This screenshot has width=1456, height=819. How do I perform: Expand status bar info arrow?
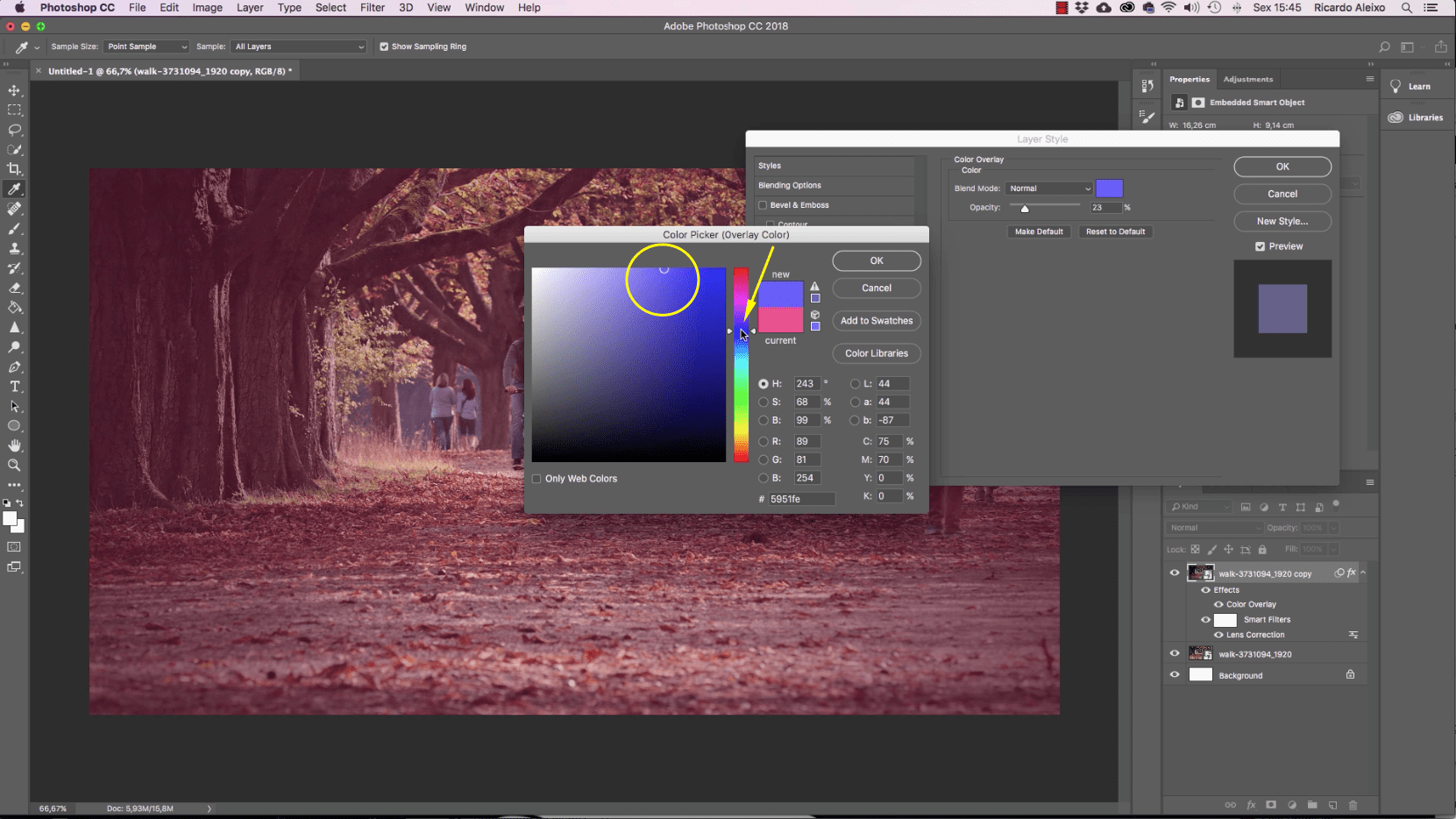pos(209,808)
